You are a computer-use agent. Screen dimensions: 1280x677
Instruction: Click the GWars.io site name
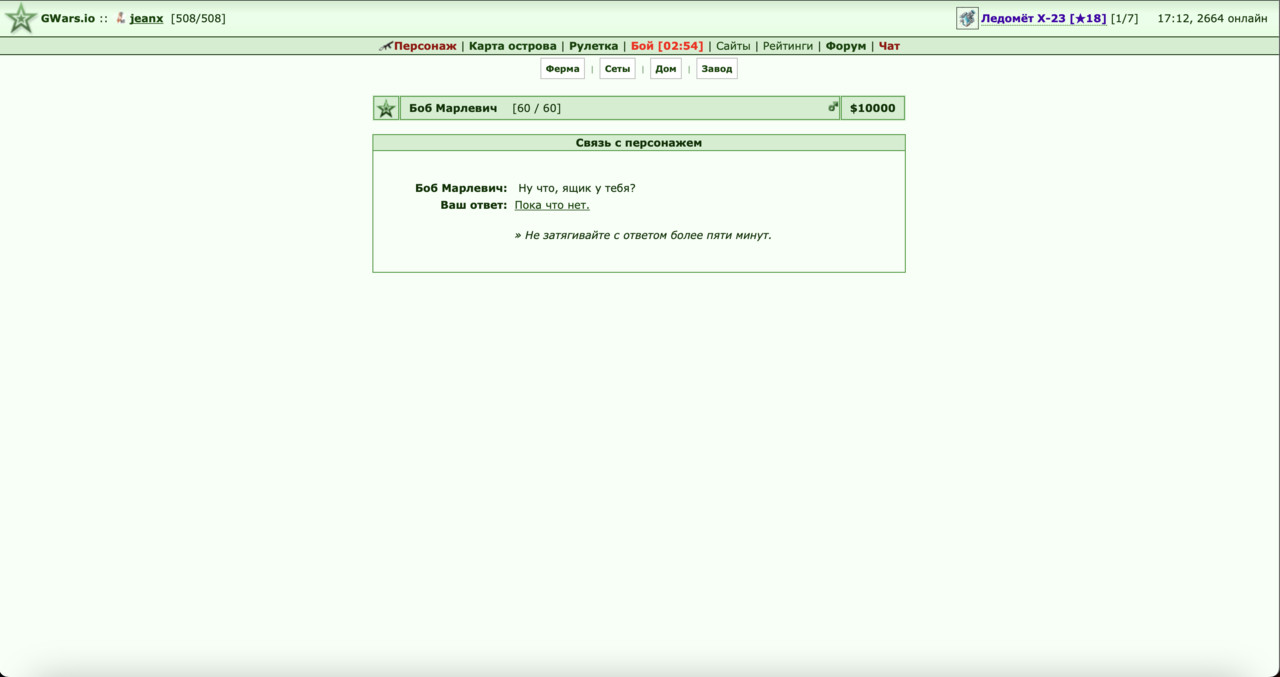[68, 18]
